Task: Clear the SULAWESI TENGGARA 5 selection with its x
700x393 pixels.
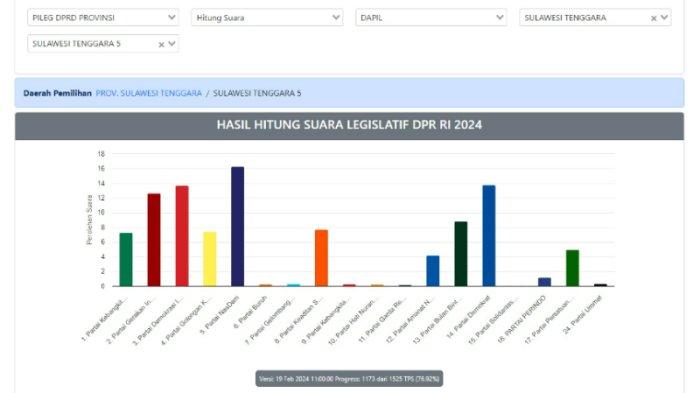Action: click(x=161, y=45)
